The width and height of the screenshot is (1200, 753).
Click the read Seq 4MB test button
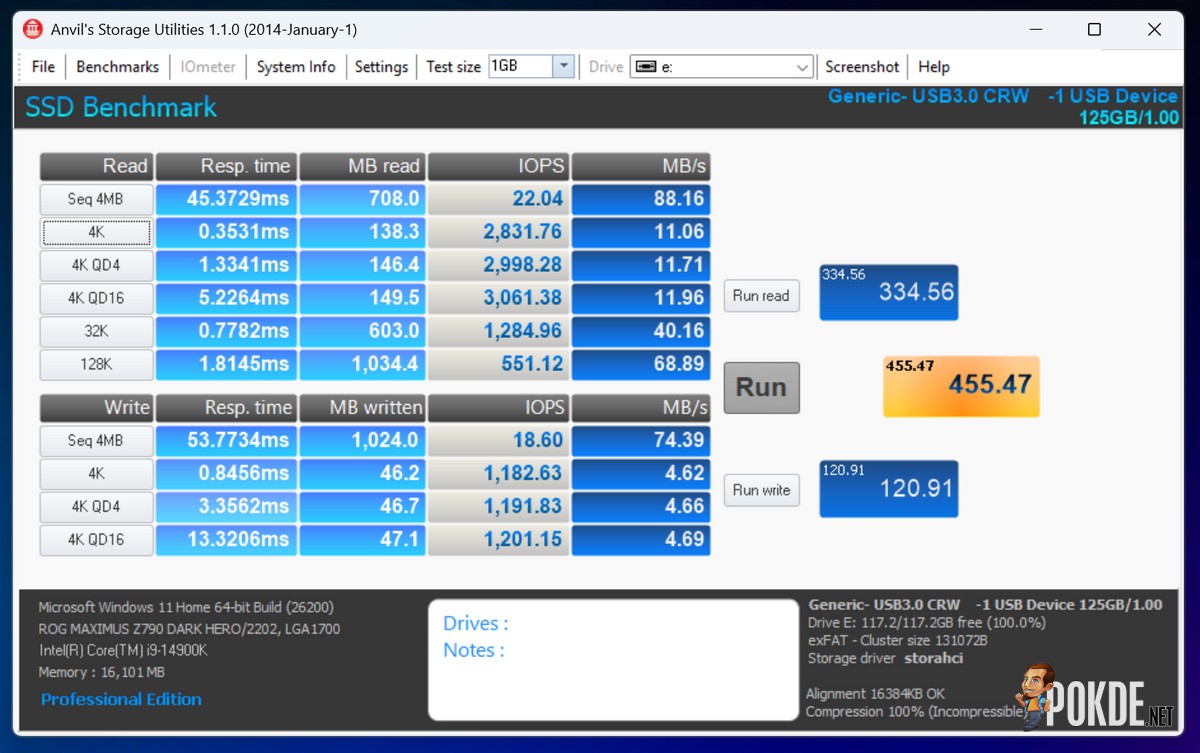(96, 199)
